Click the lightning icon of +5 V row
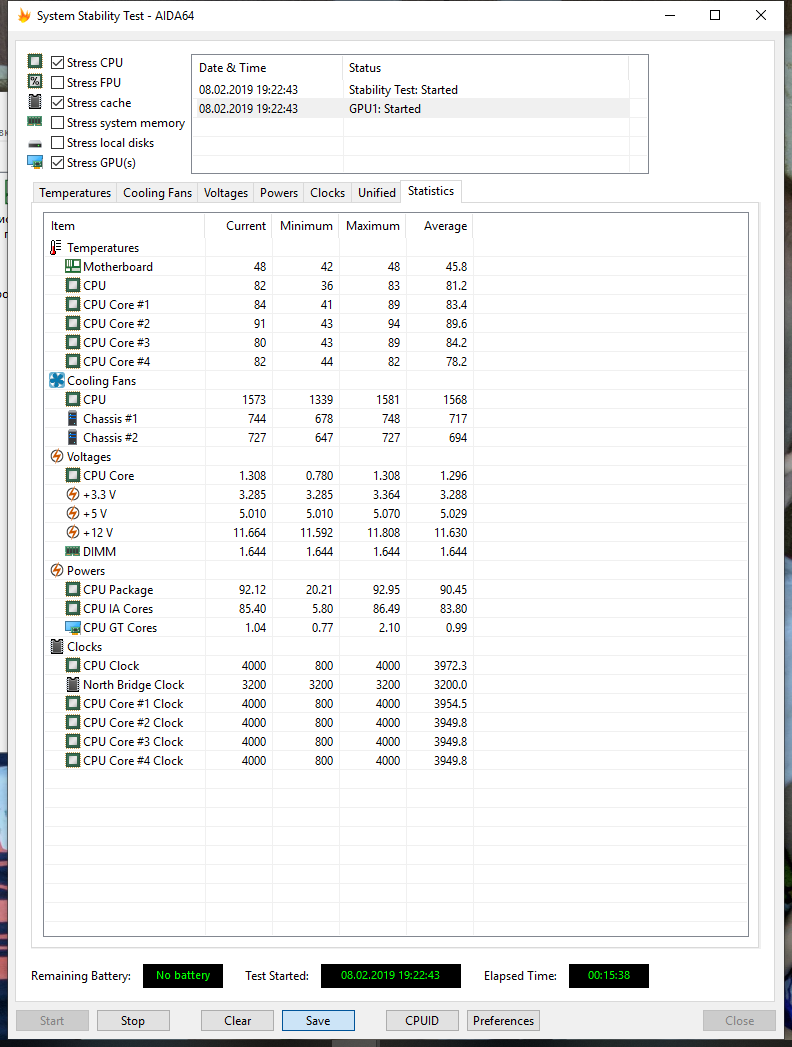This screenshot has height=1047, width=792. (x=73, y=513)
